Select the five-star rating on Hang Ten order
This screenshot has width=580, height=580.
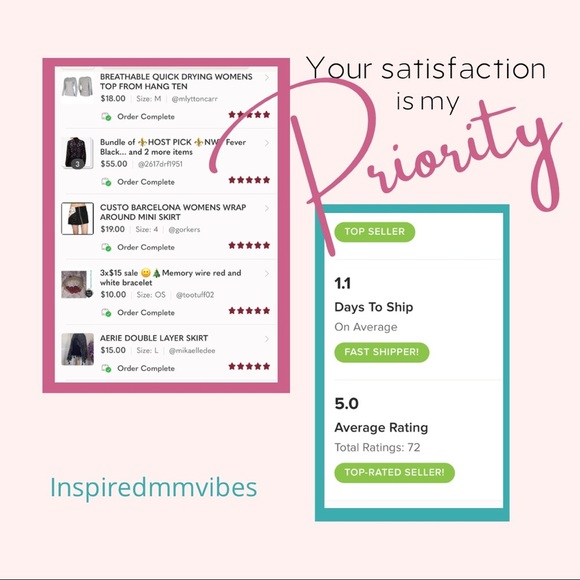(249, 115)
